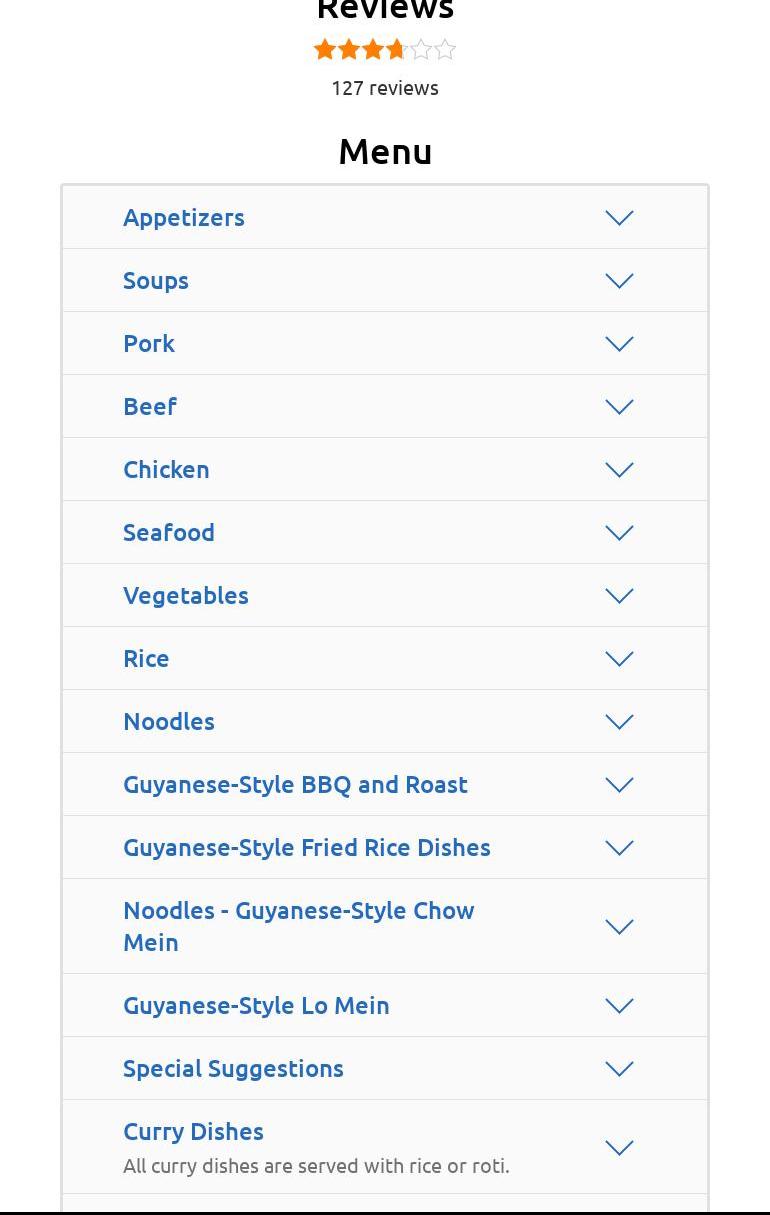Click the Chicken row arrow icon
The image size is (770, 1215).
click(x=619, y=470)
